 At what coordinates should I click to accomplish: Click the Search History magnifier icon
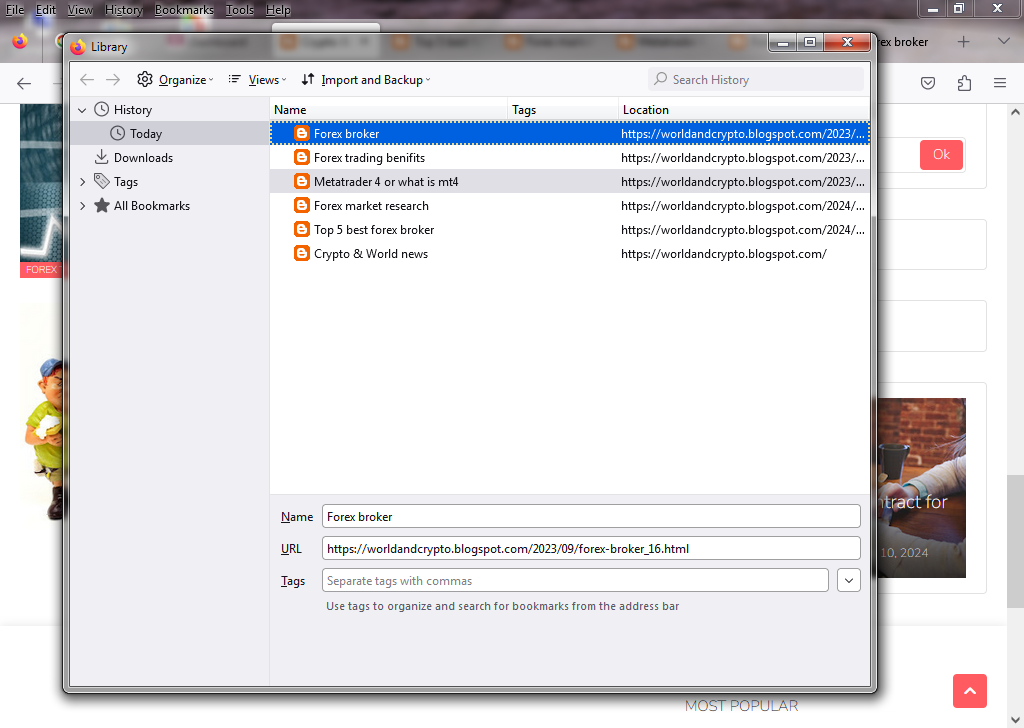(x=661, y=79)
